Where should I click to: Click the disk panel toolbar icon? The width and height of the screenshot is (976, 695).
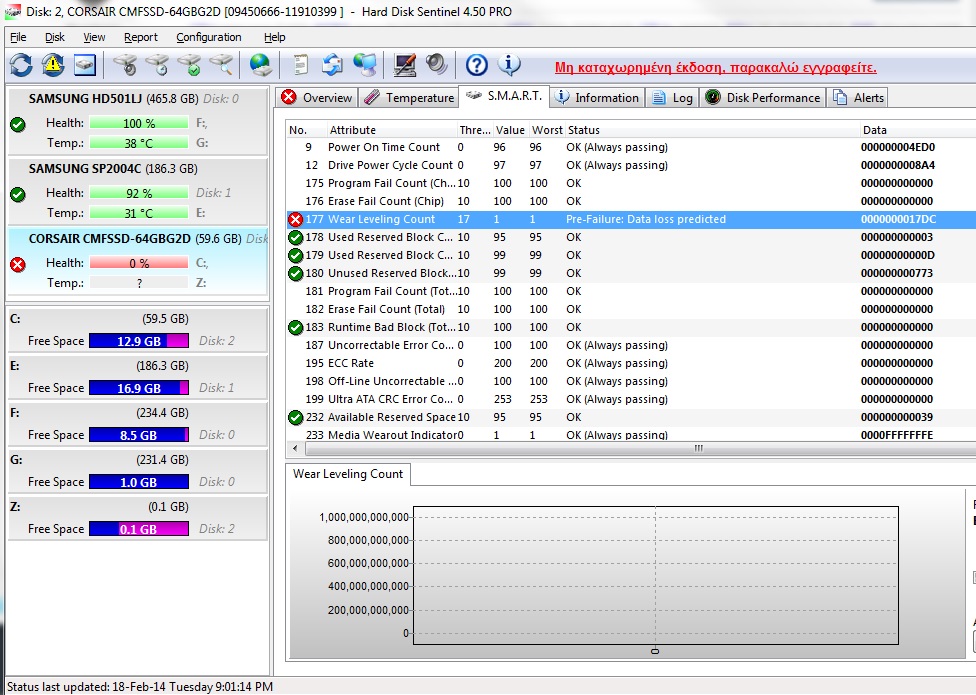click(85, 65)
